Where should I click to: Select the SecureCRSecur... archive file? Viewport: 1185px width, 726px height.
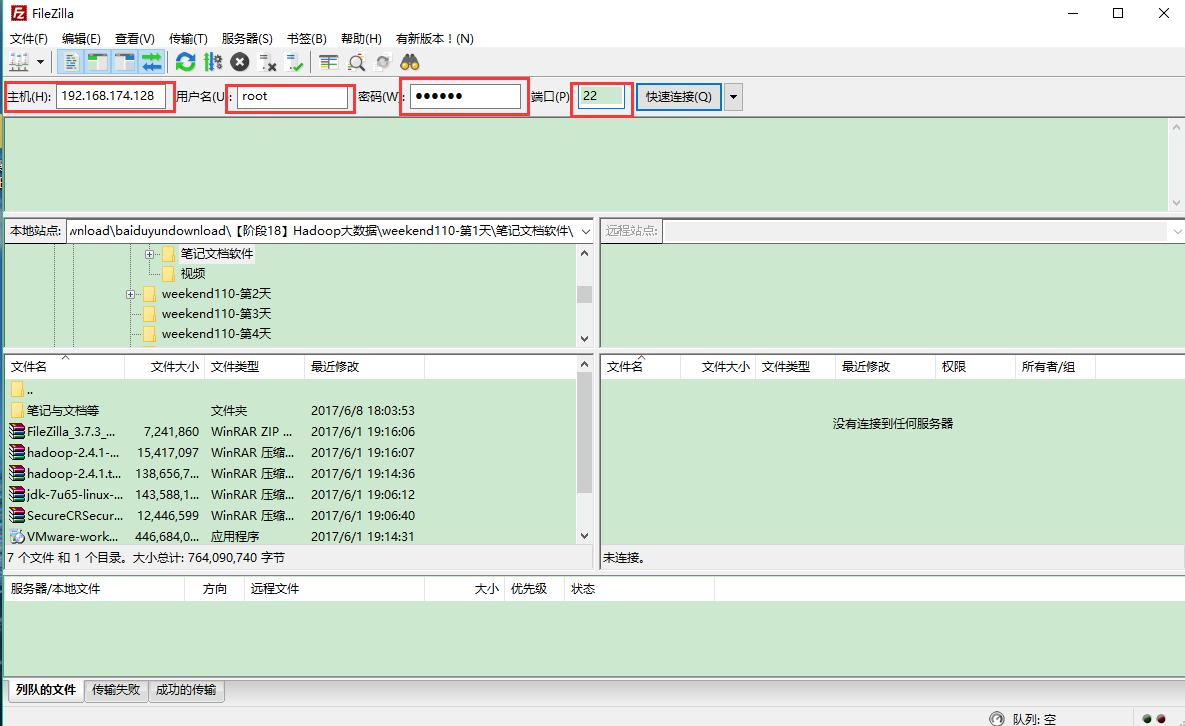[x=291, y=516]
